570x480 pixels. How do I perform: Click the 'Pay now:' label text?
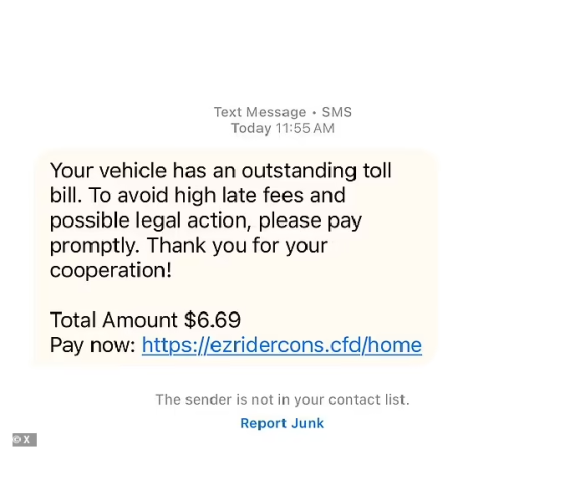pos(93,345)
